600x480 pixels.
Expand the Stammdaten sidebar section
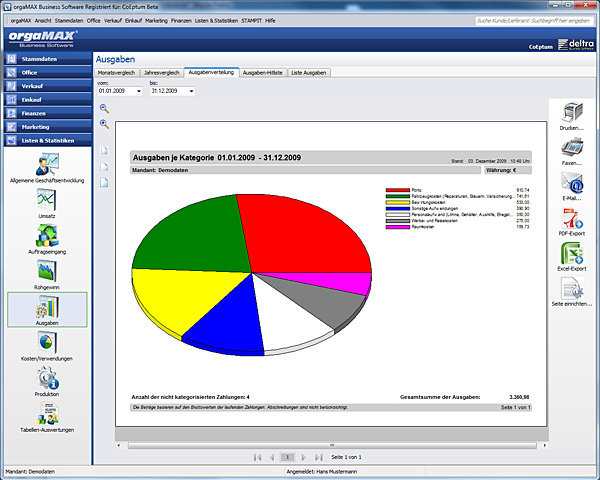click(x=48, y=59)
